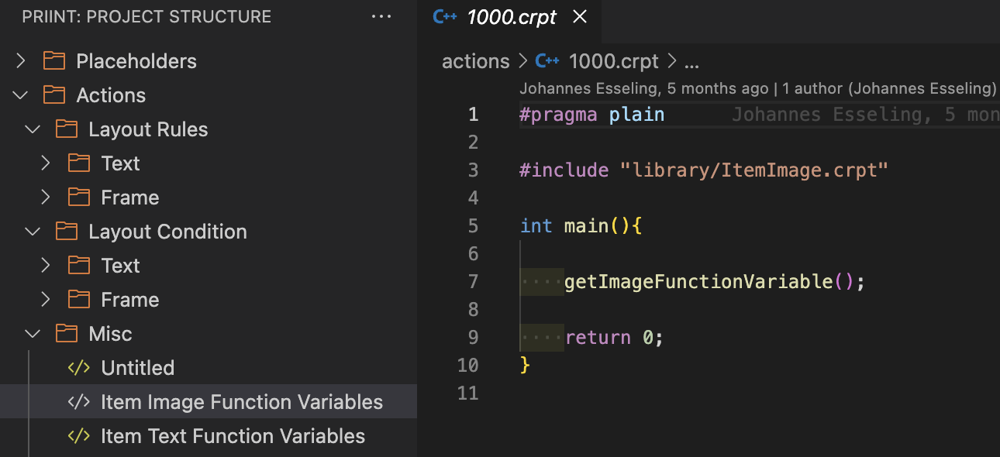Expand Frame chevron under Layout Rules
Screen dimensions: 1000x457
coord(45,198)
